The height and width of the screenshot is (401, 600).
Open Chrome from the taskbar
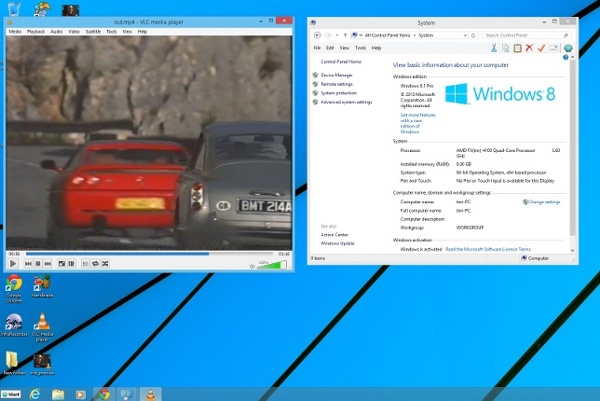104,394
